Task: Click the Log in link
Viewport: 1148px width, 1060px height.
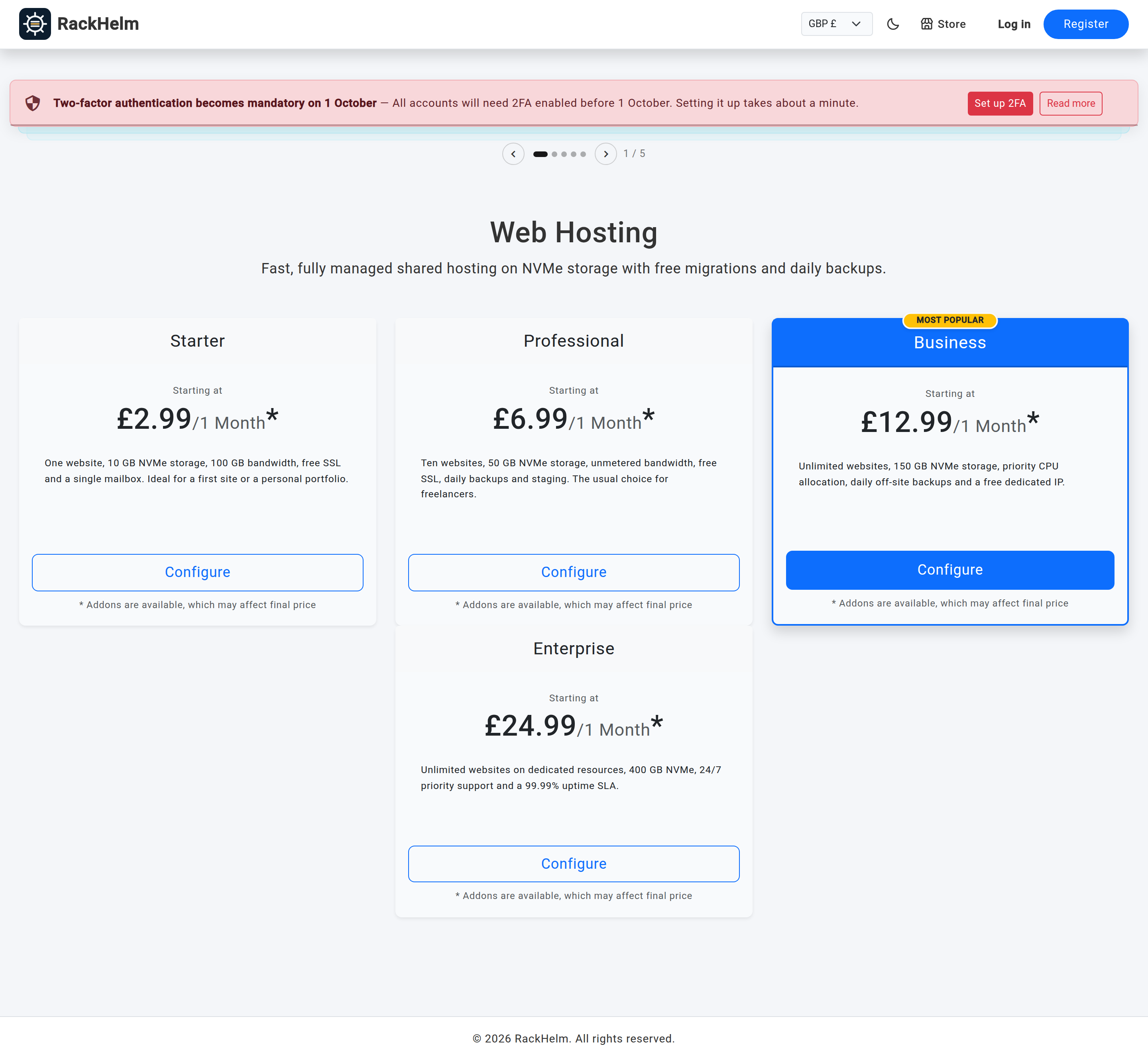Action: pyautogui.click(x=1014, y=24)
